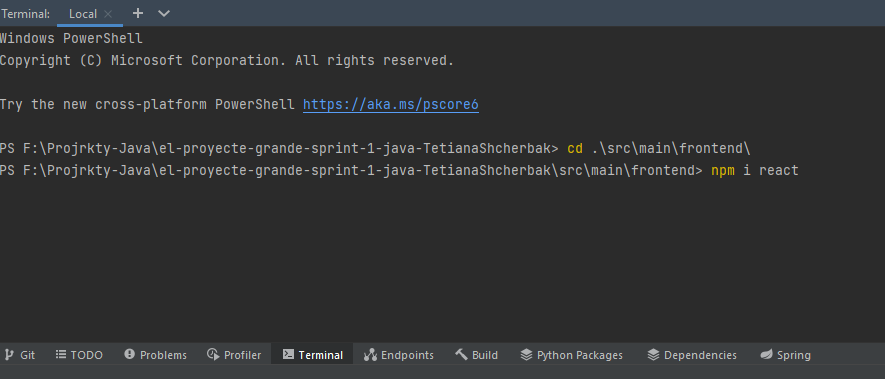Open the Git tool window
The height and width of the screenshot is (379, 885).
click(x=19, y=355)
